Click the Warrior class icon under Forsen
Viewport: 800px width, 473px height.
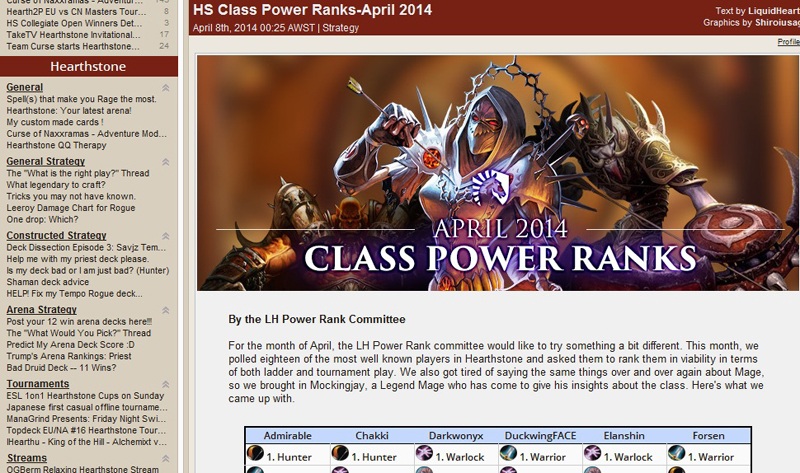pos(677,453)
